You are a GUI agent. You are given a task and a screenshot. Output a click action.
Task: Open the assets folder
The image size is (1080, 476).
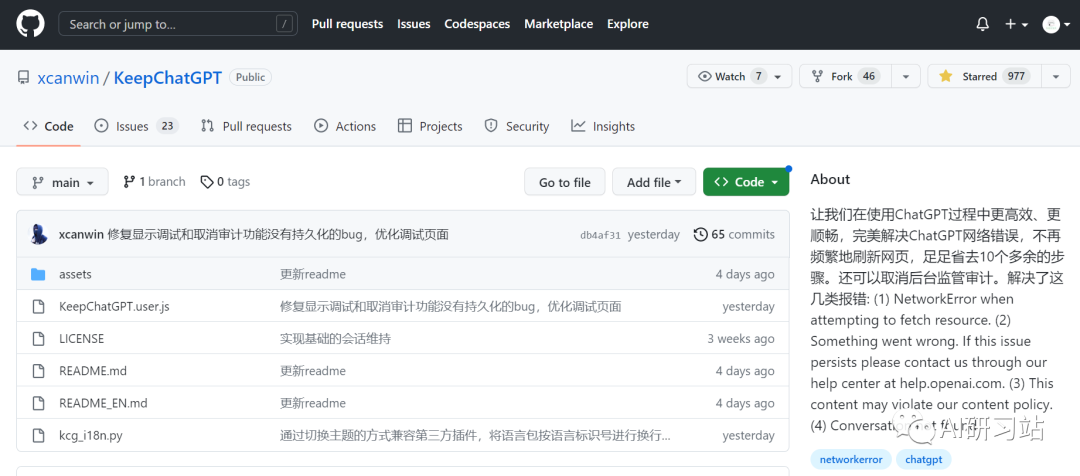[x=75, y=274]
